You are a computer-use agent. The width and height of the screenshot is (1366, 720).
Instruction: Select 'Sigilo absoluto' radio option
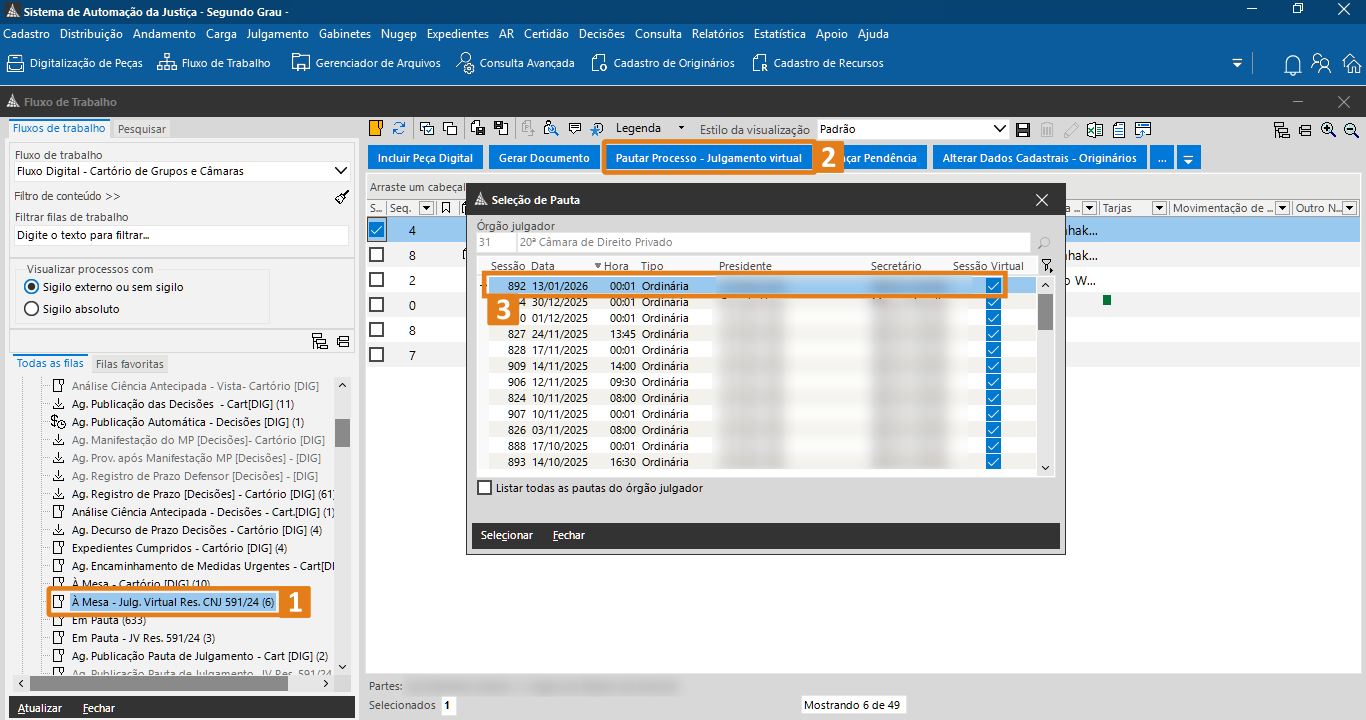(31, 309)
